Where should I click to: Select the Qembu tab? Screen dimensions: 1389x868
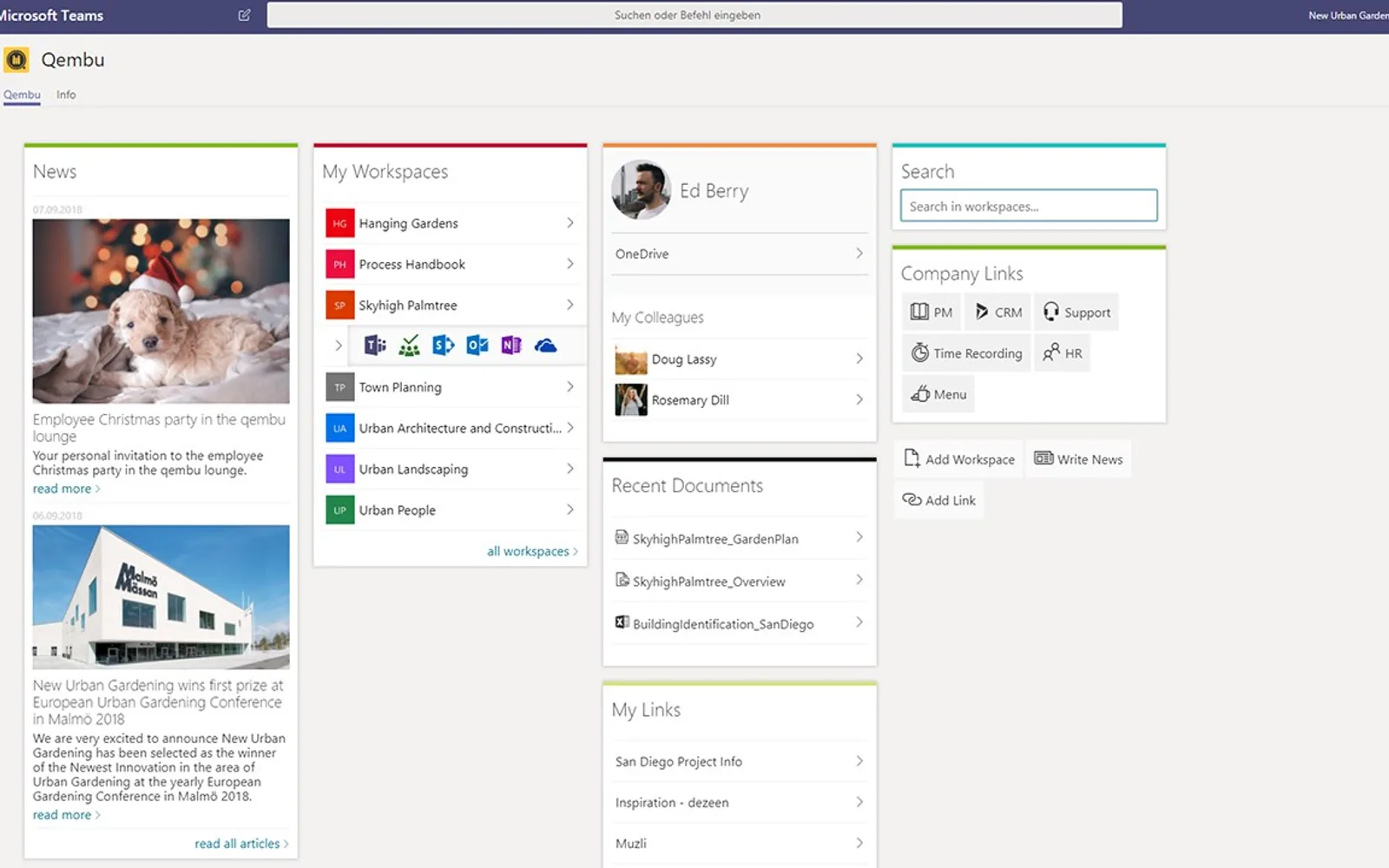(22, 95)
